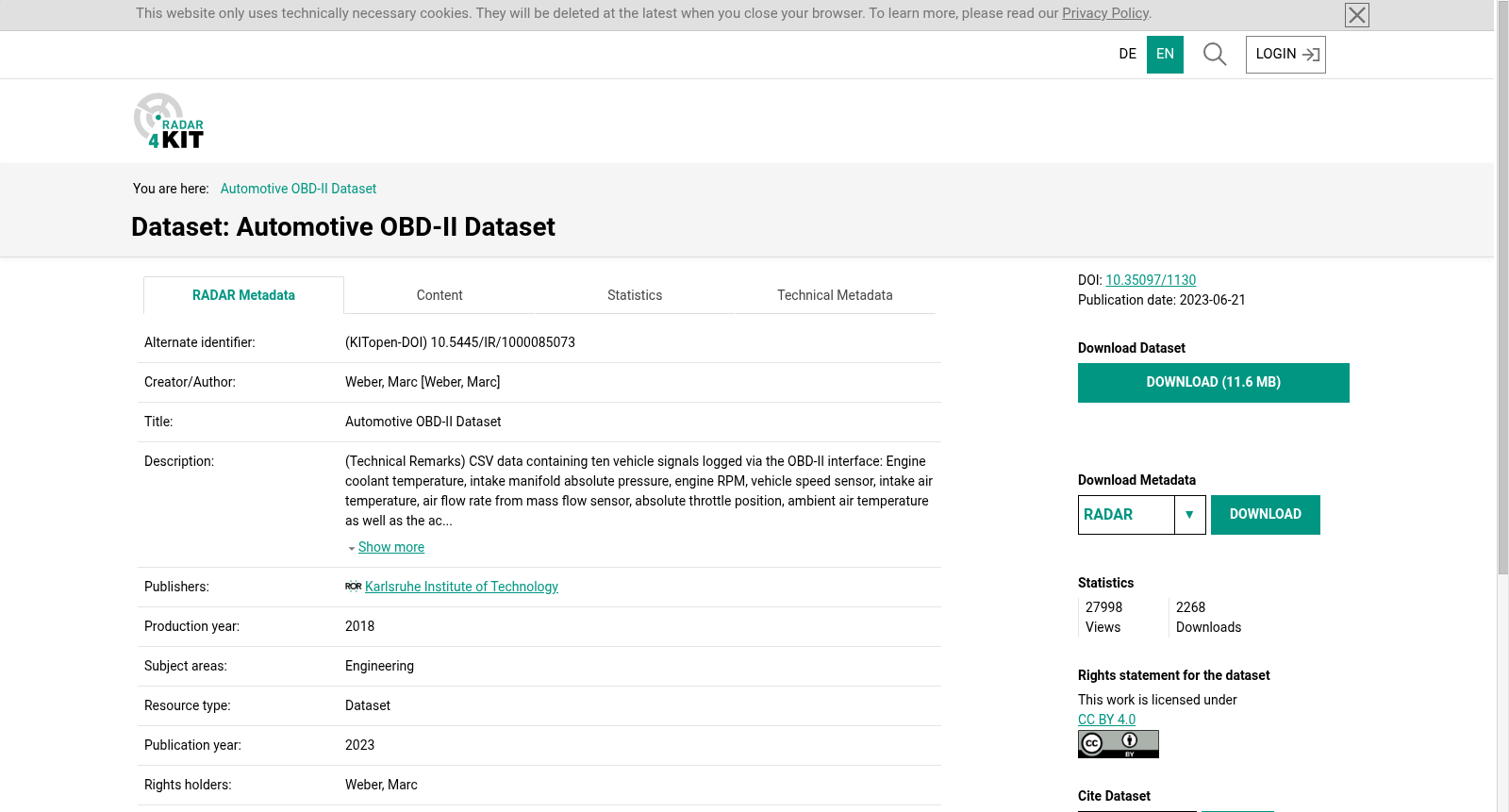Screen dimensions: 1509x812
Task: Click the DOWNLOAD (11.6 MB) dataset button
Action: click(1214, 383)
